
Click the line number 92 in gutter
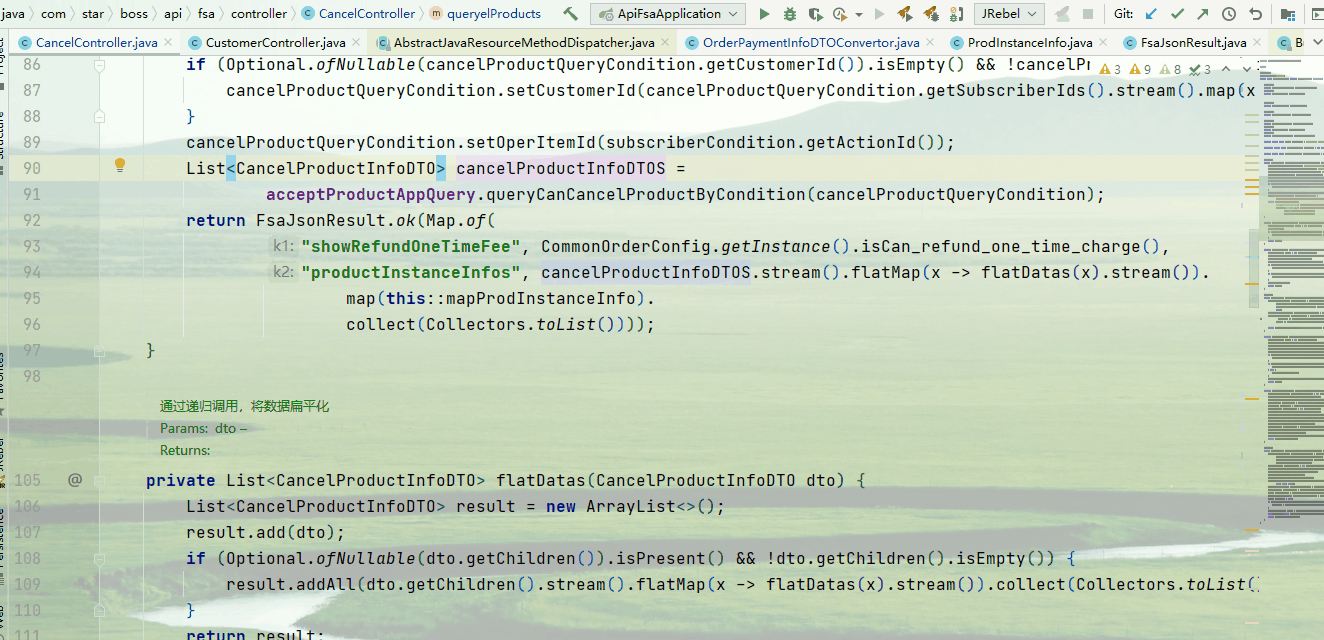click(x=31, y=220)
